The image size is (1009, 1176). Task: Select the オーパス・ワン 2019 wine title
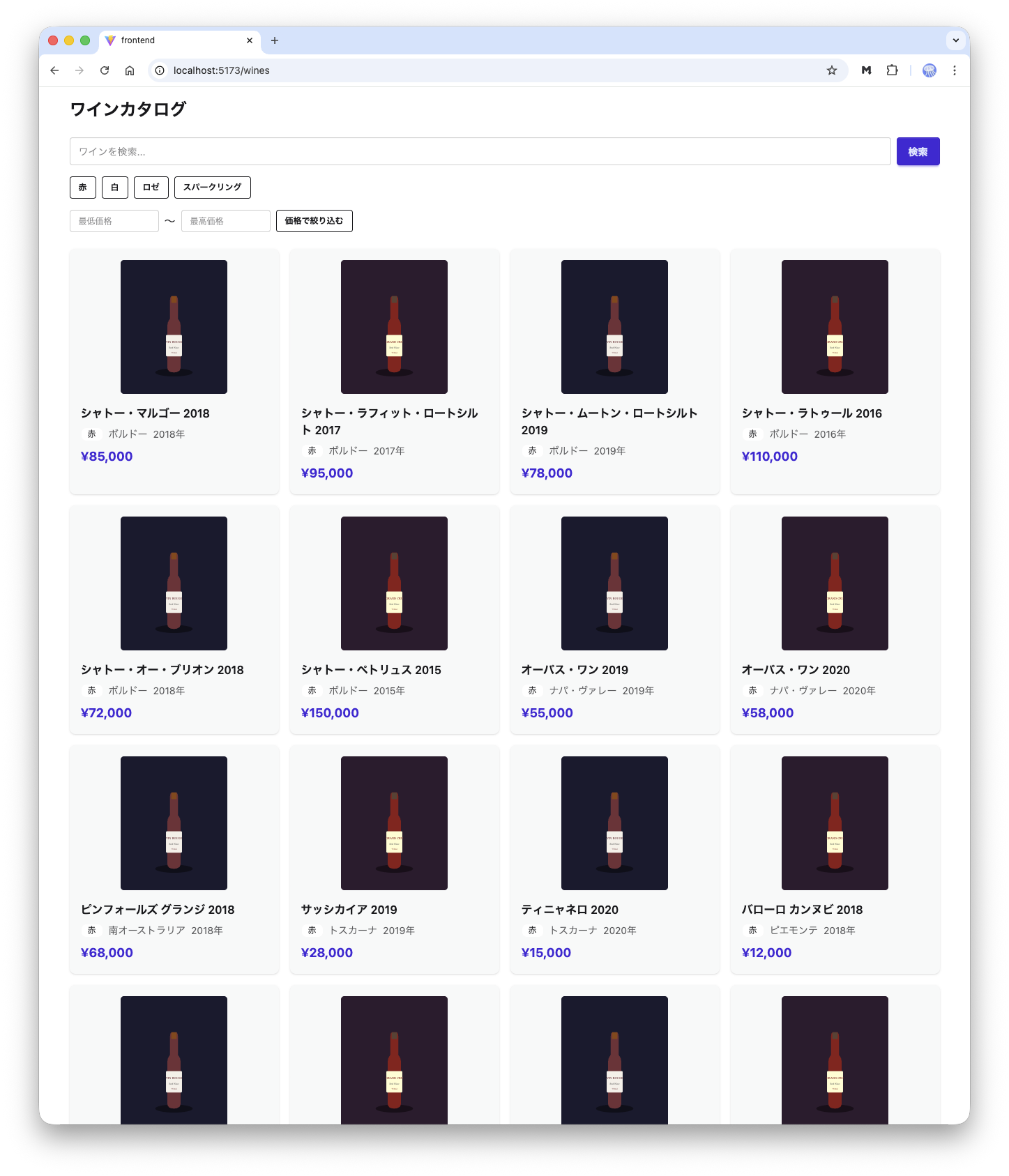tap(575, 670)
